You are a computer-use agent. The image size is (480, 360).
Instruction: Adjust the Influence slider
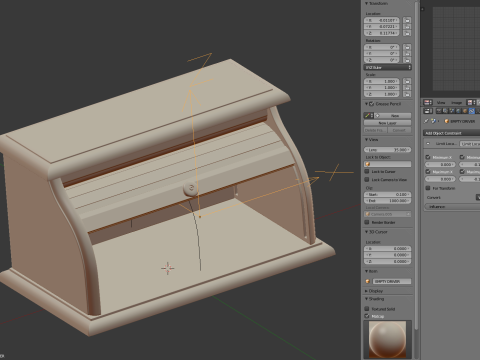coord(452,207)
